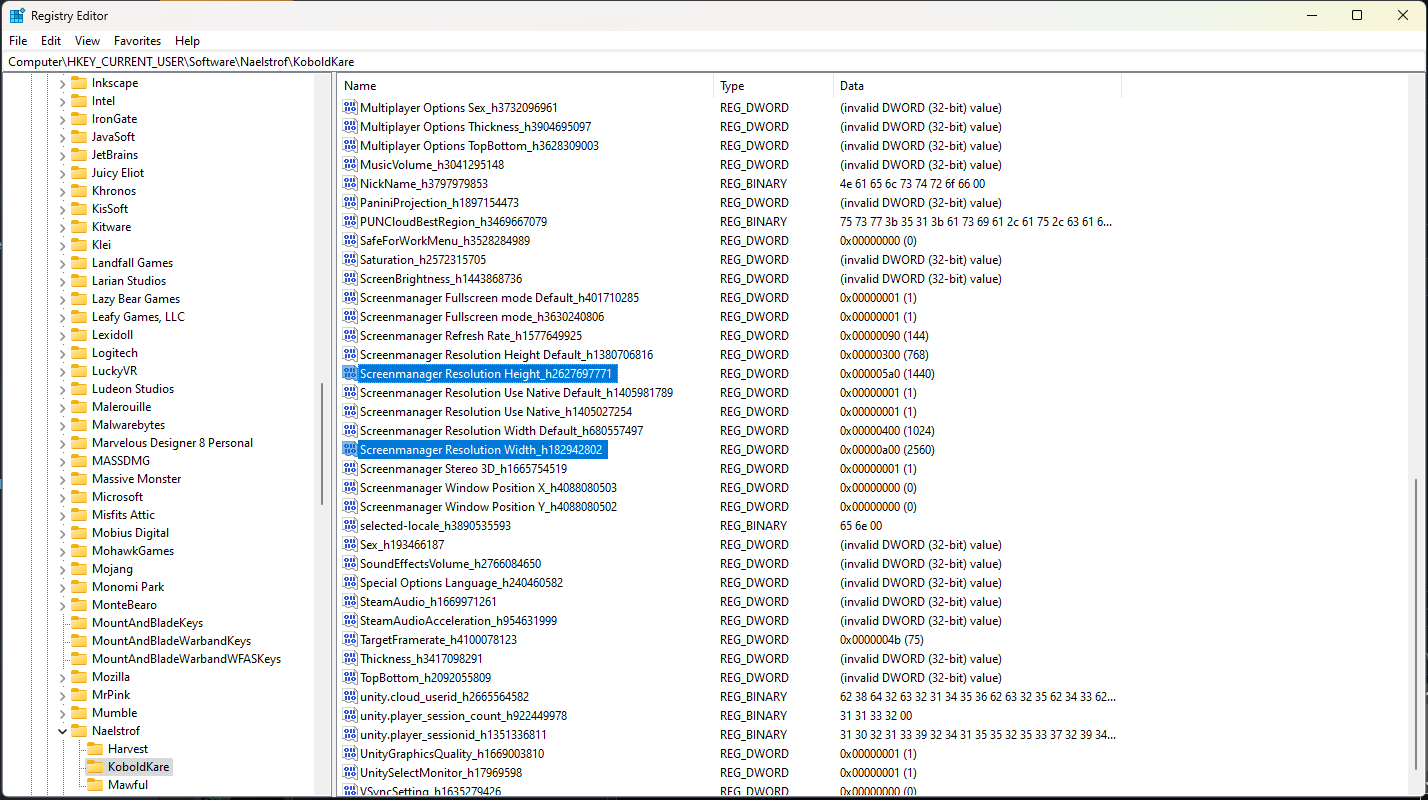Open the PUNCloudBestRegion binary value icon
The width and height of the screenshot is (1428, 800).
pyautogui.click(x=349, y=221)
